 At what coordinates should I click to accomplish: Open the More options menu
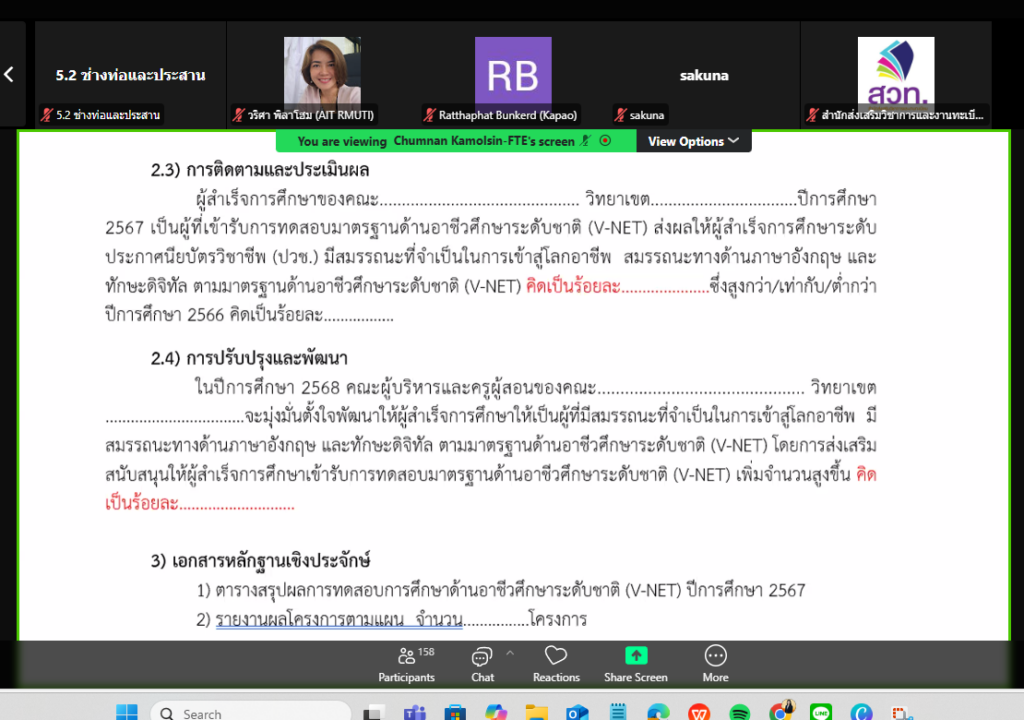pos(715,663)
